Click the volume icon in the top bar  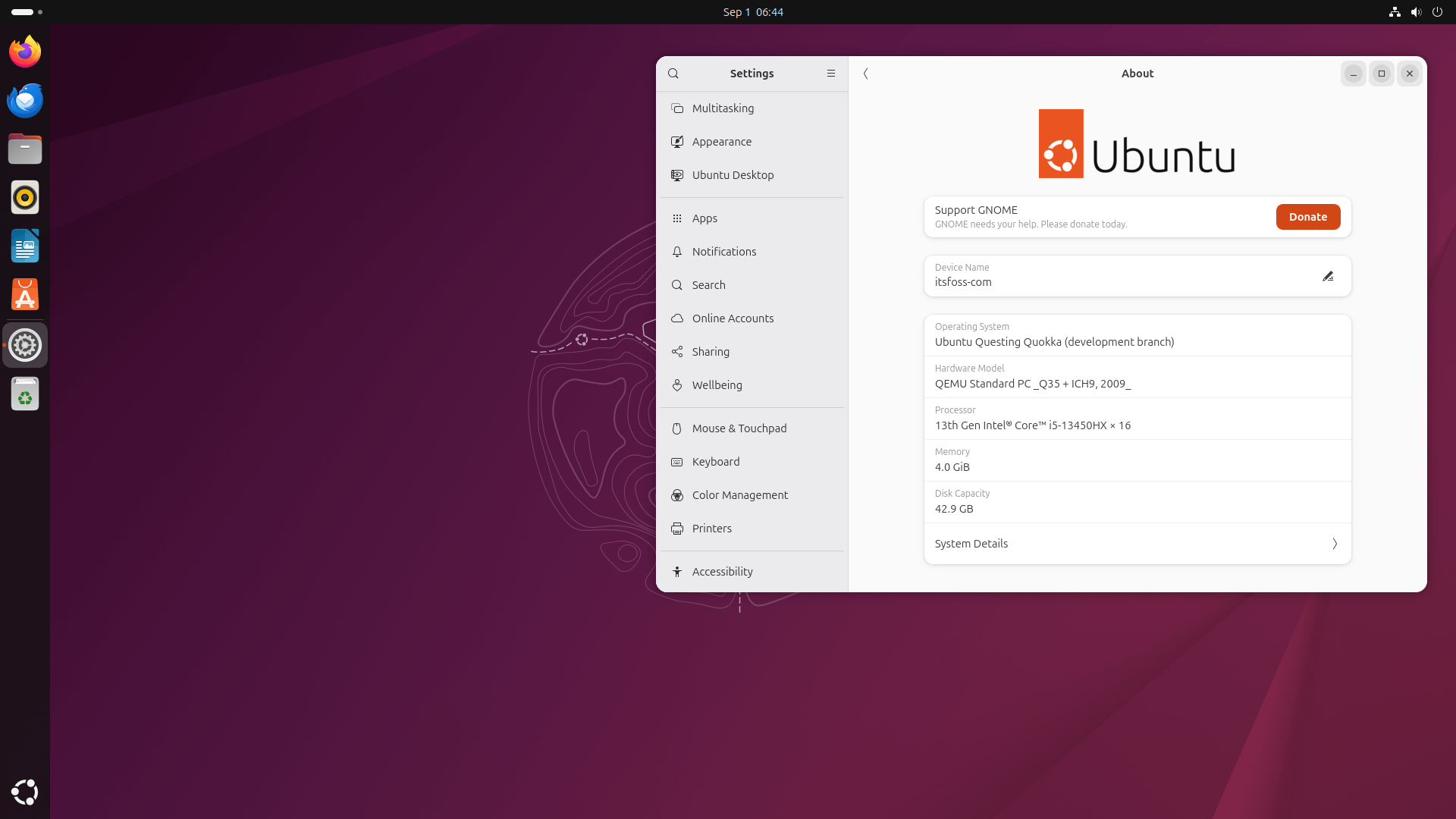[1415, 12]
